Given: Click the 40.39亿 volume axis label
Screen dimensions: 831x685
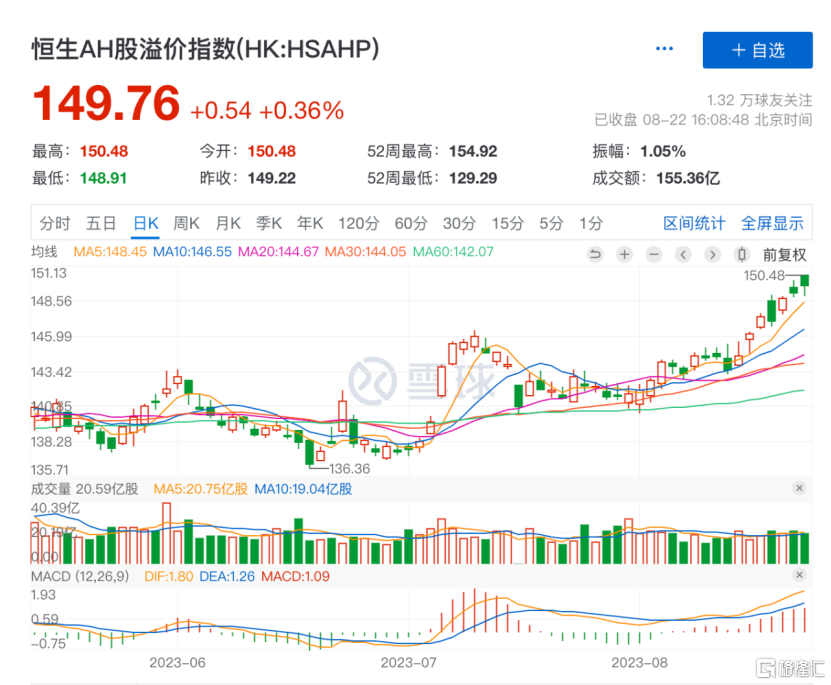Looking at the screenshot, I should pyautogui.click(x=56, y=508).
